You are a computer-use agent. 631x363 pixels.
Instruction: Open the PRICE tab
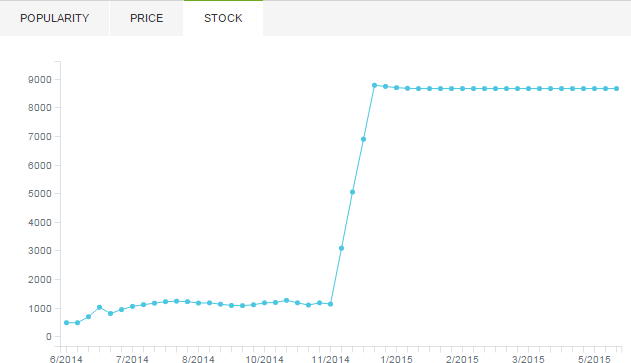146,18
